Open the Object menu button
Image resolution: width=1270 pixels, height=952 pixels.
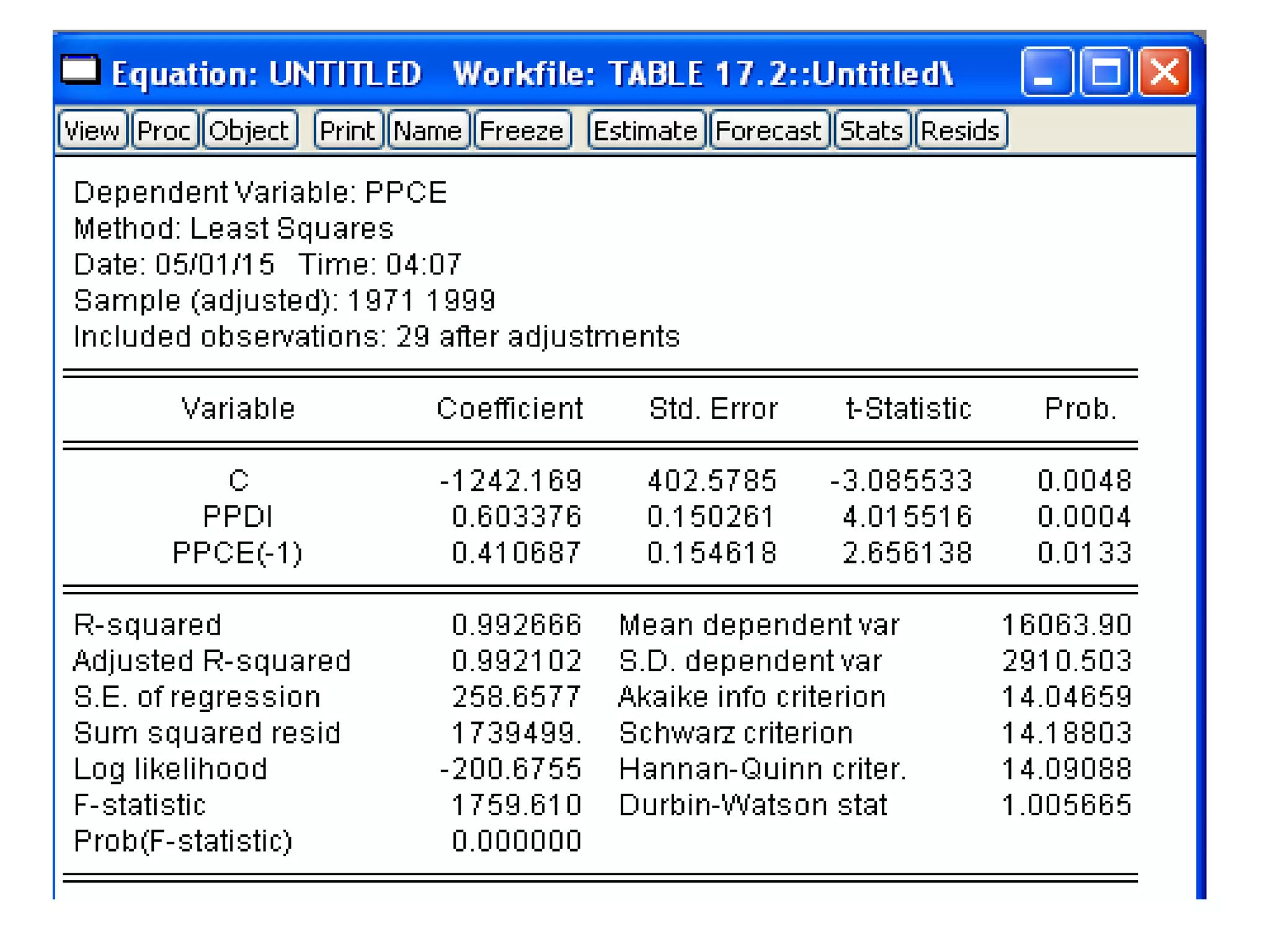click(x=249, y=131)
